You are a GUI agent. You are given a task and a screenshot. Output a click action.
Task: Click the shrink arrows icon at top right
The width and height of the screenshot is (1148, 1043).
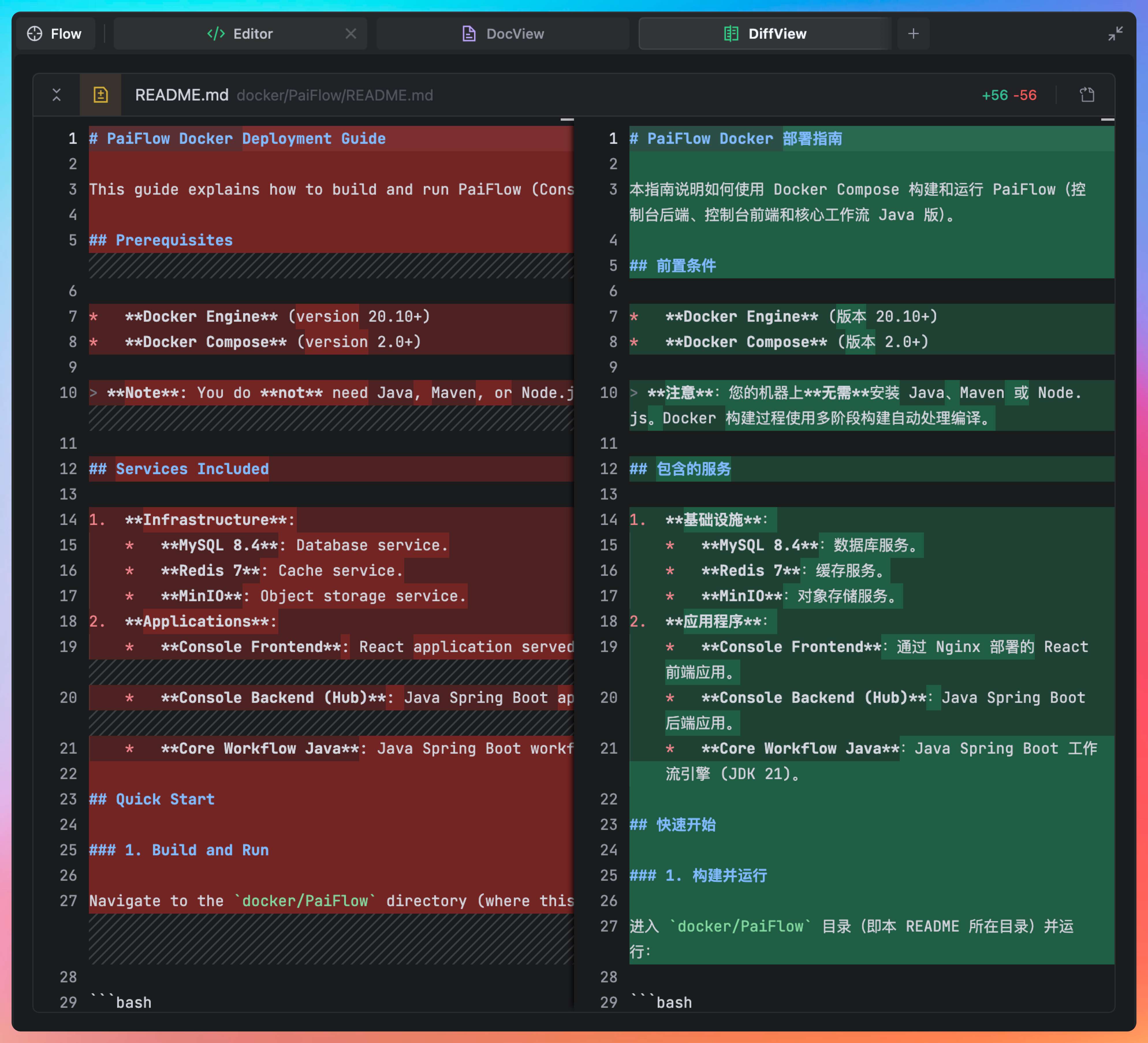[x=1115, y=33]
